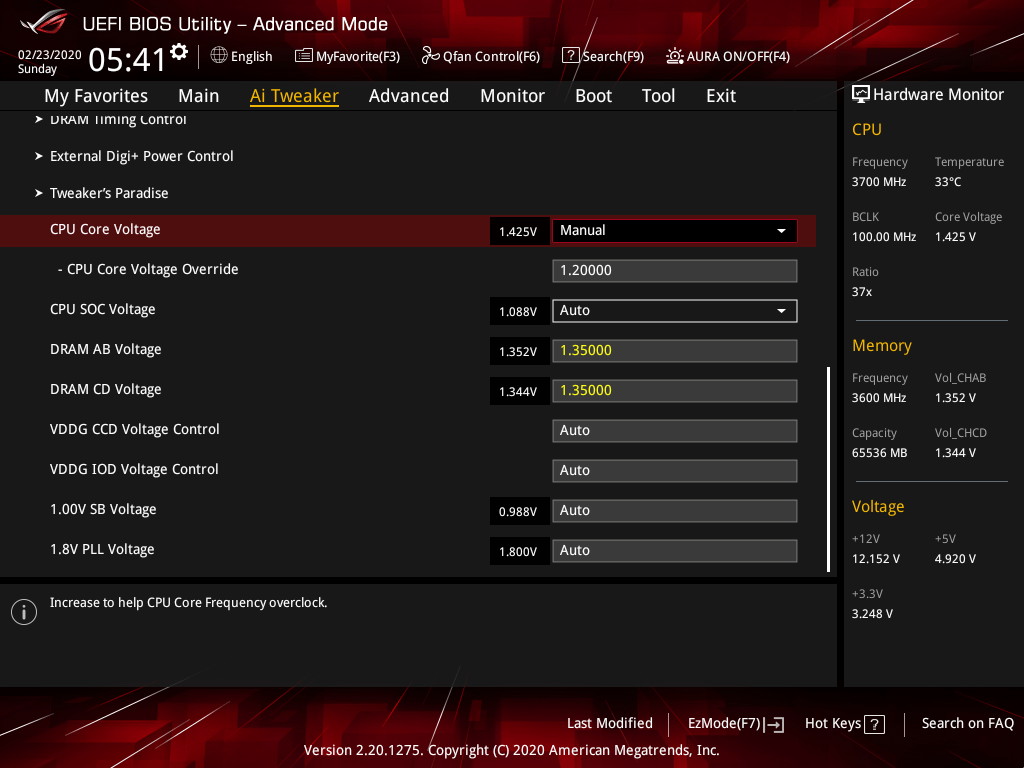Select the VDDG CCD Voltage Control label
The image size is (1024, 768).
tap(135, 429)
